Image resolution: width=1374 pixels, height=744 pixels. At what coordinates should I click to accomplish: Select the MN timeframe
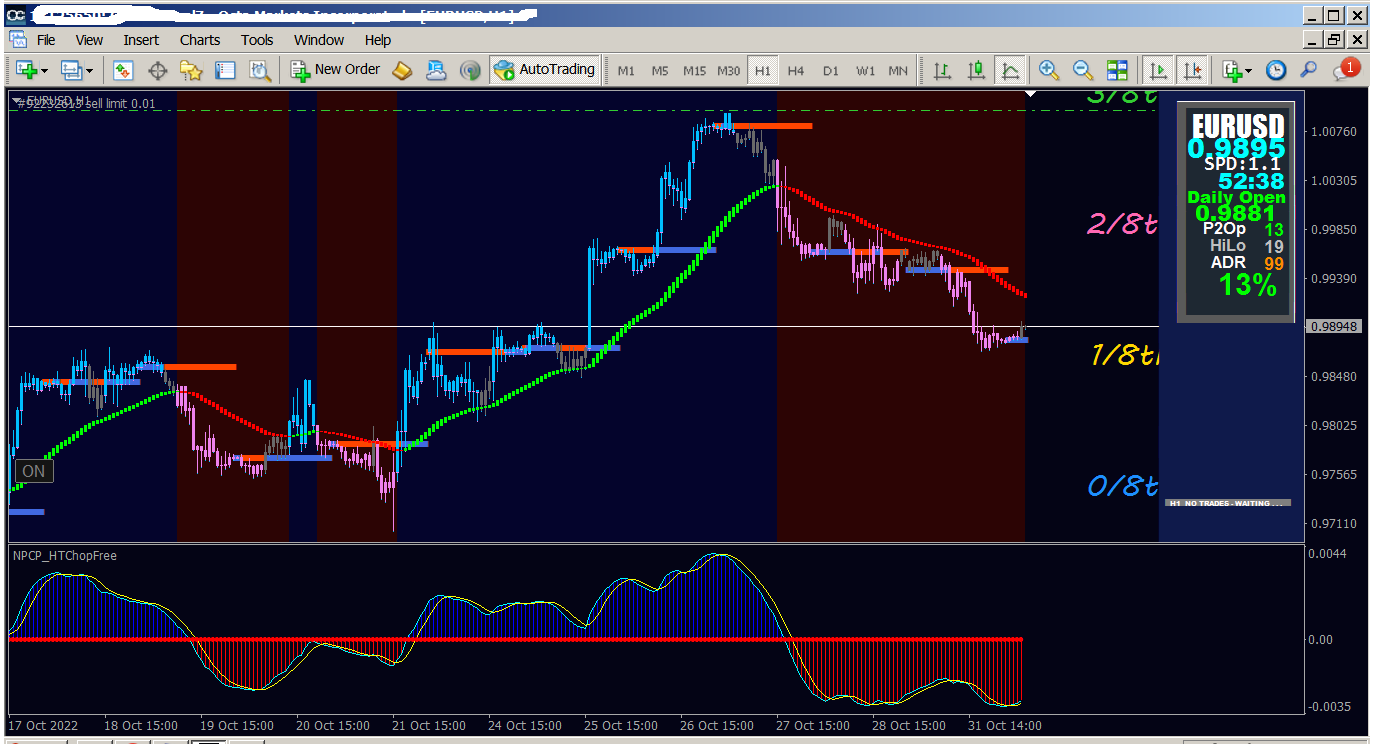click(x=898, y=70)
